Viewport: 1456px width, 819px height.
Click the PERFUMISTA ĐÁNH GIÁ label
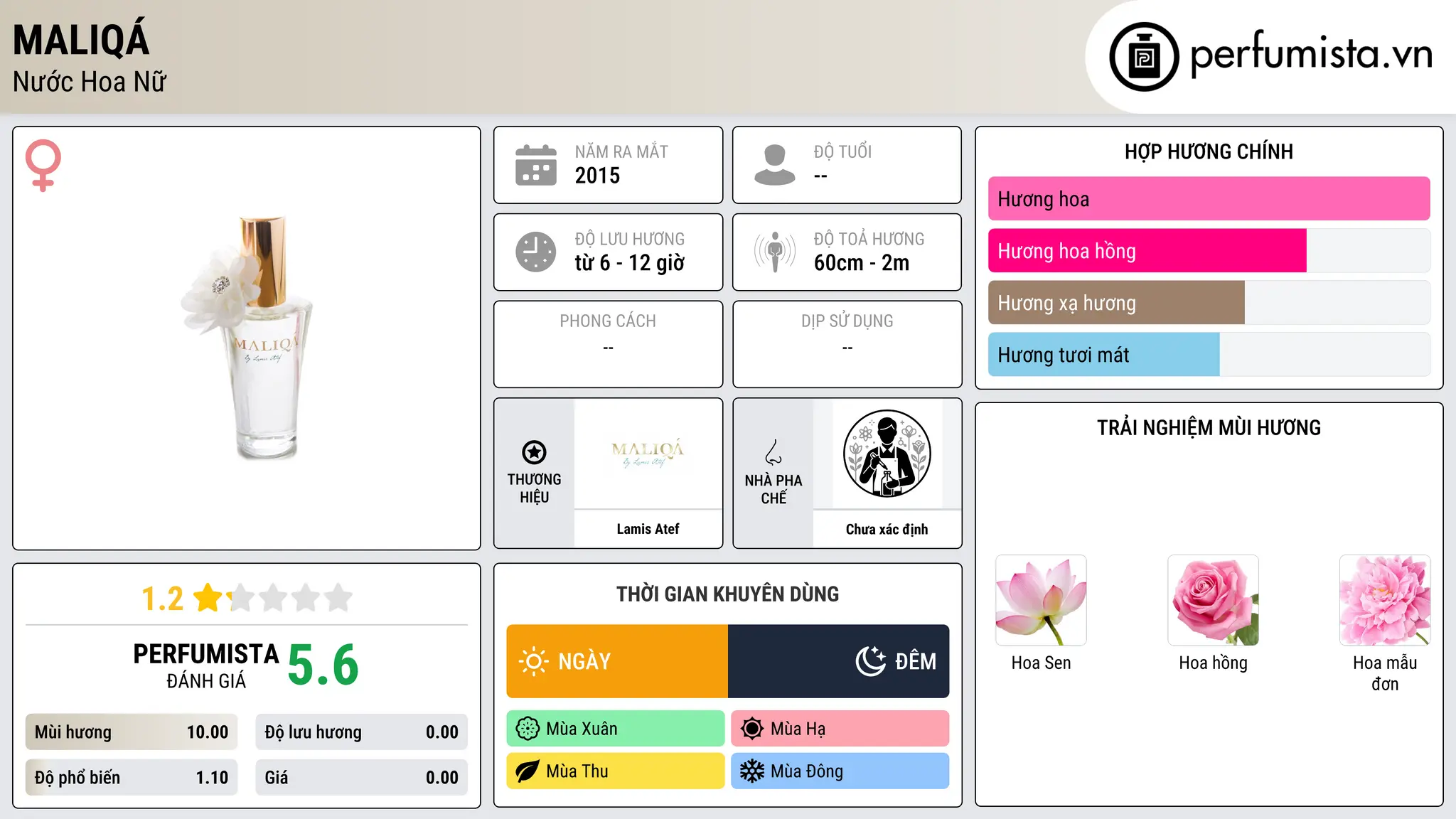206,666
